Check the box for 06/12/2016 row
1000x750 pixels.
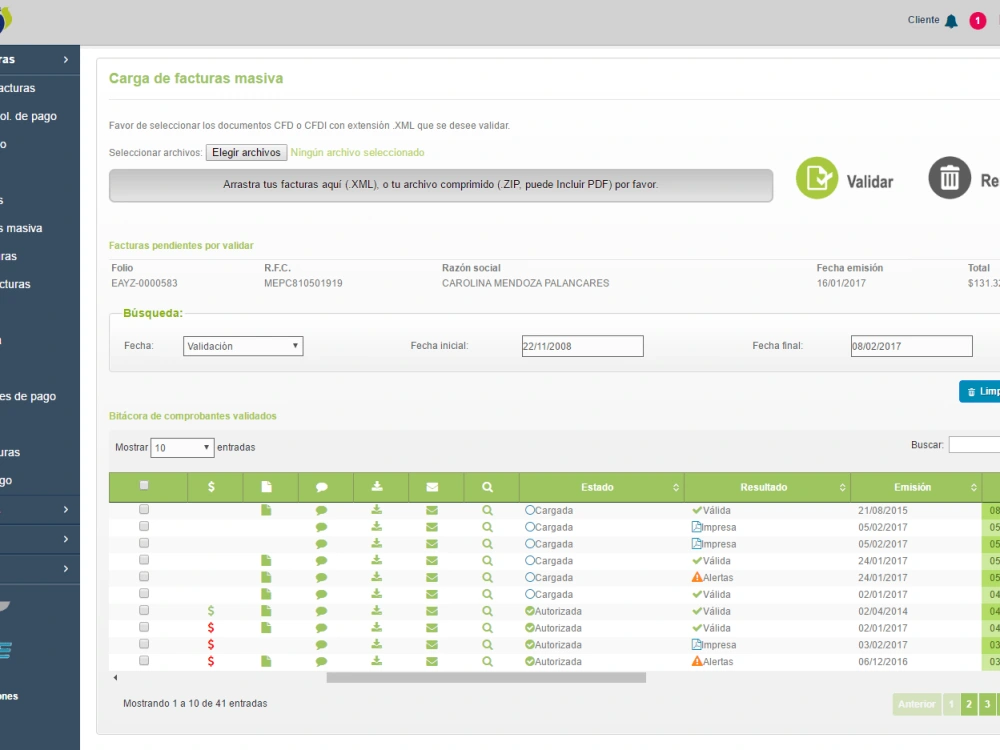[144, 660]
